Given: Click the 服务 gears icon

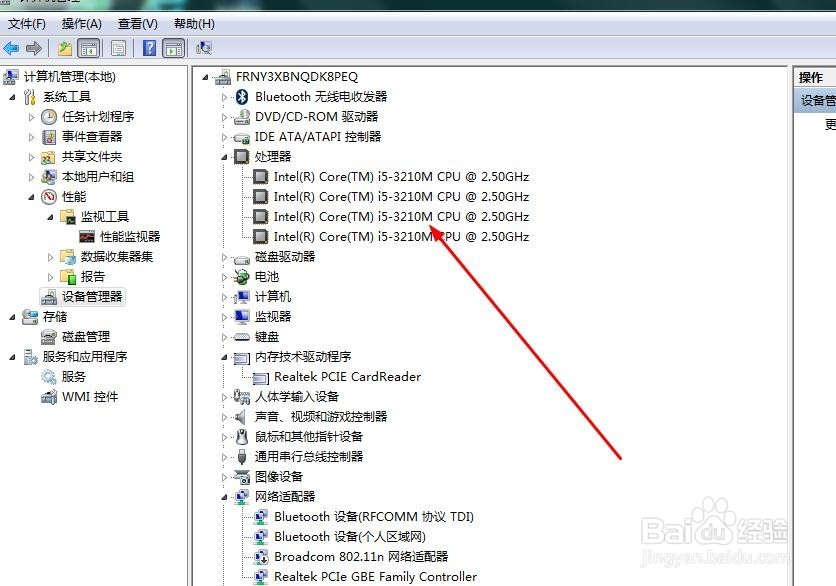Looking at the screenshot, I should [x=49, y=377].
